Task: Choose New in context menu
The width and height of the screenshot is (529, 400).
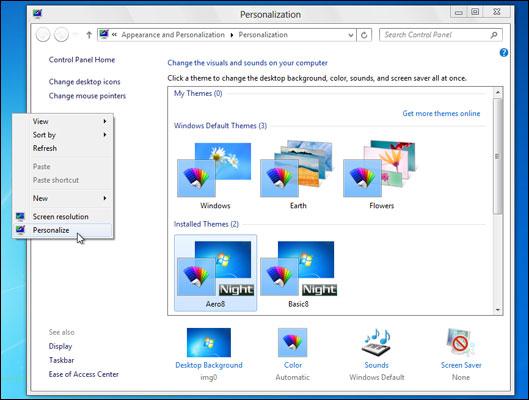Action: pyautogui.click(x=62, y=198)
